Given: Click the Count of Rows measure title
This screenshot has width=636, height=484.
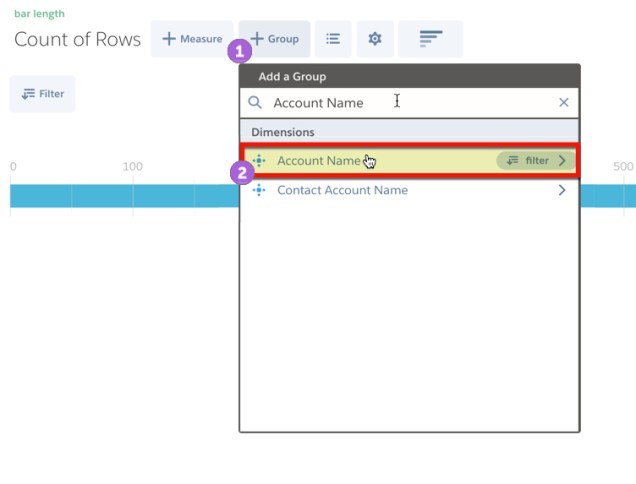Looking at the screenshot, I should click(x=77, y=40).
